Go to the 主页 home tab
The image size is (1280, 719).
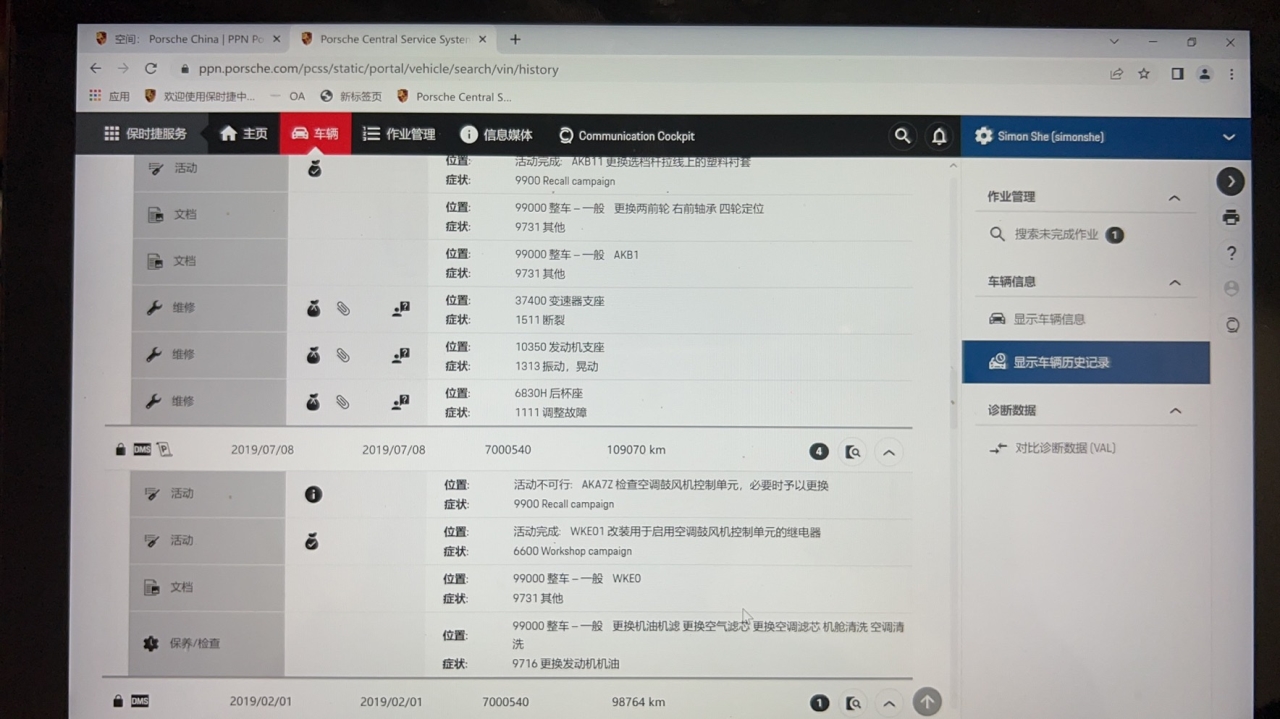click(244, 134)
